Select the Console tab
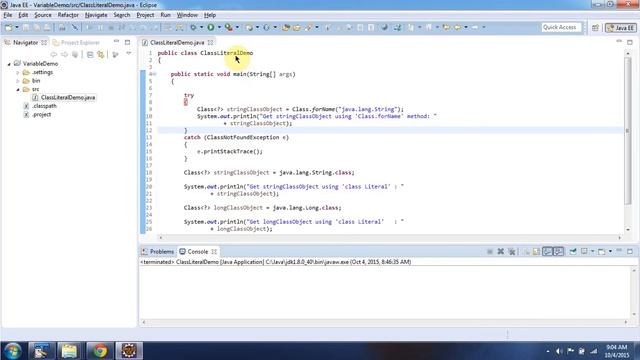This screenshot has height=360, width=640. [198, 251]
